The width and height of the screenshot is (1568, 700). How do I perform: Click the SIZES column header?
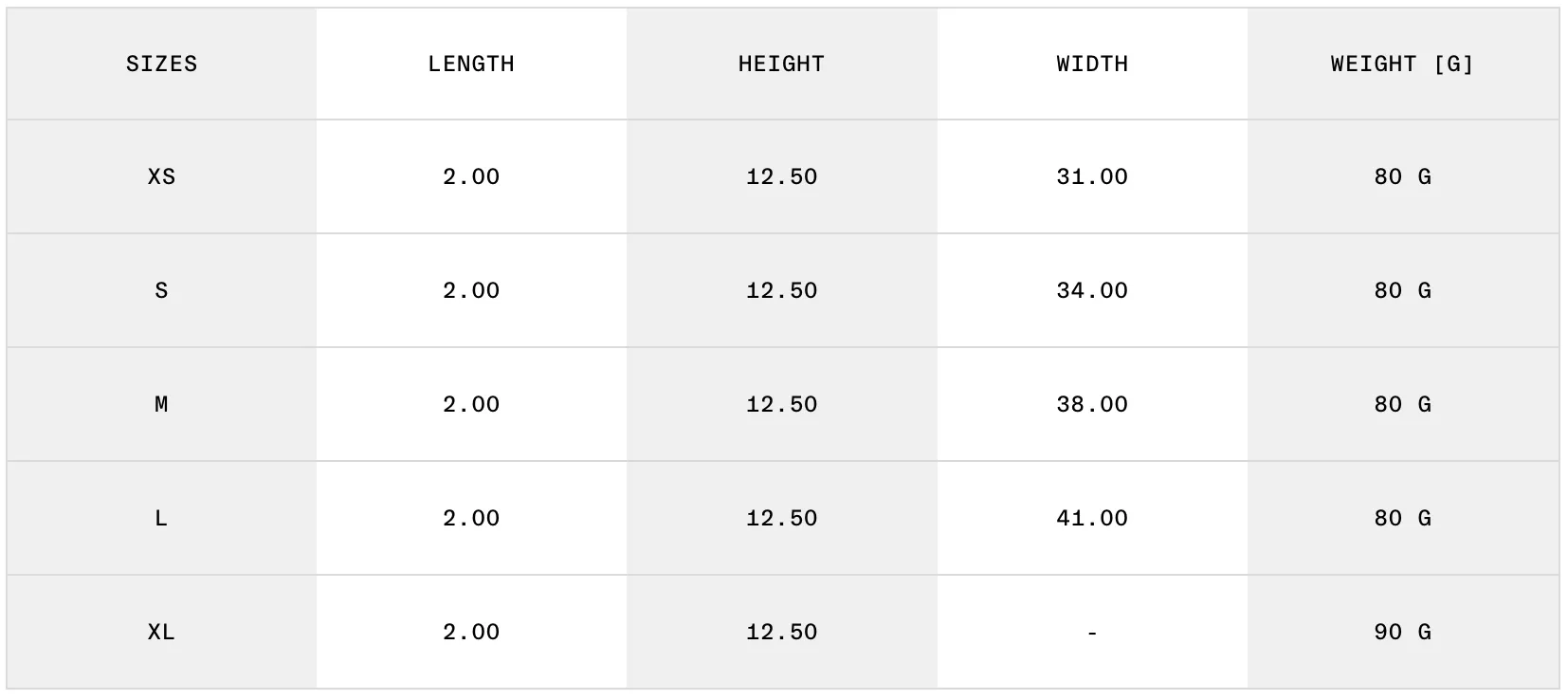coord(161,64)
